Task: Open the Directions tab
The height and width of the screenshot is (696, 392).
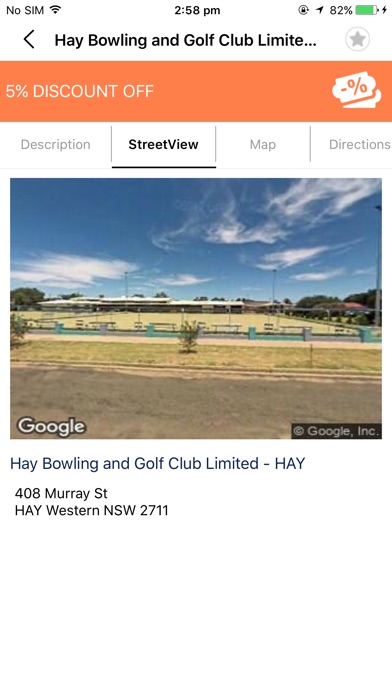Action: click(x=360, y=145)
